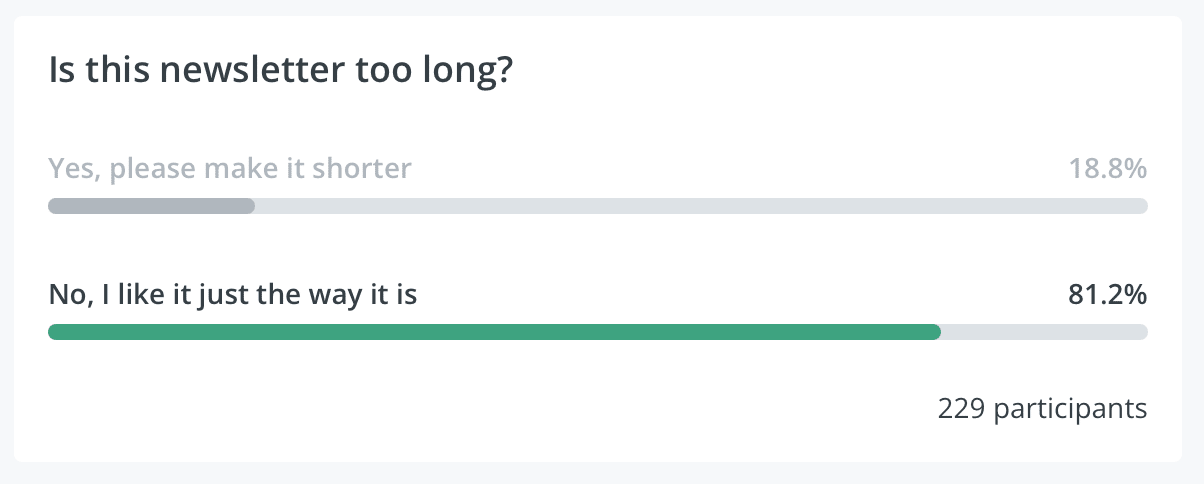The width and height of the screenshot is (1204, 484).
Task: Click the number 229 in participants count
Action: (x=958, y=409)
